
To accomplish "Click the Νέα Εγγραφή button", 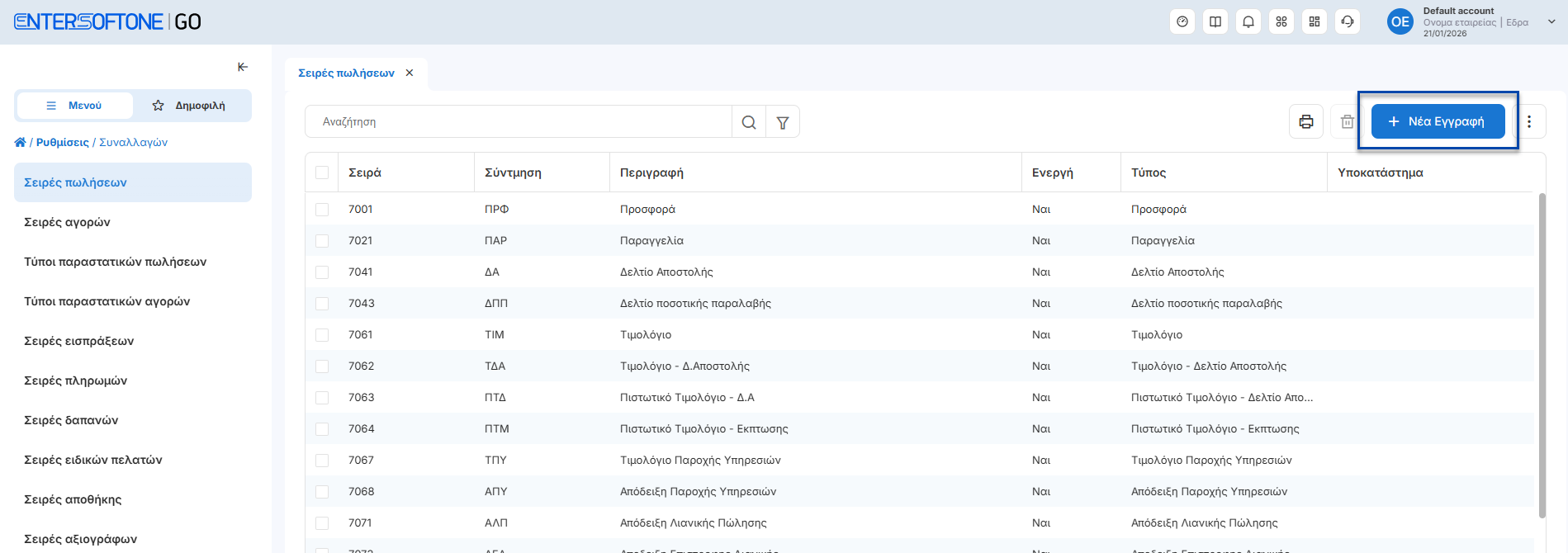I will [x=1438, y=121].
